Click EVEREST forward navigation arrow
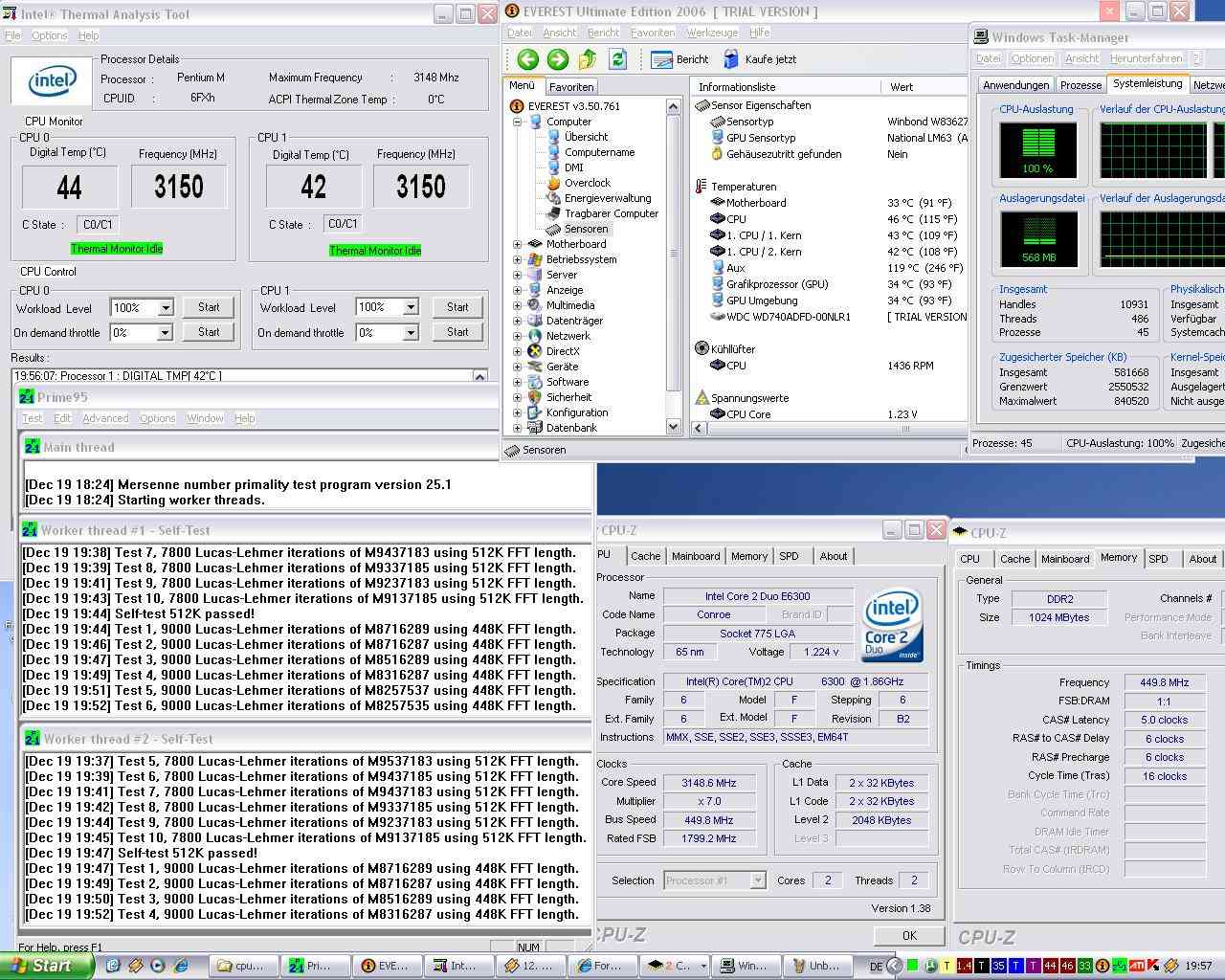1225x980 pixels. [558, 59]
